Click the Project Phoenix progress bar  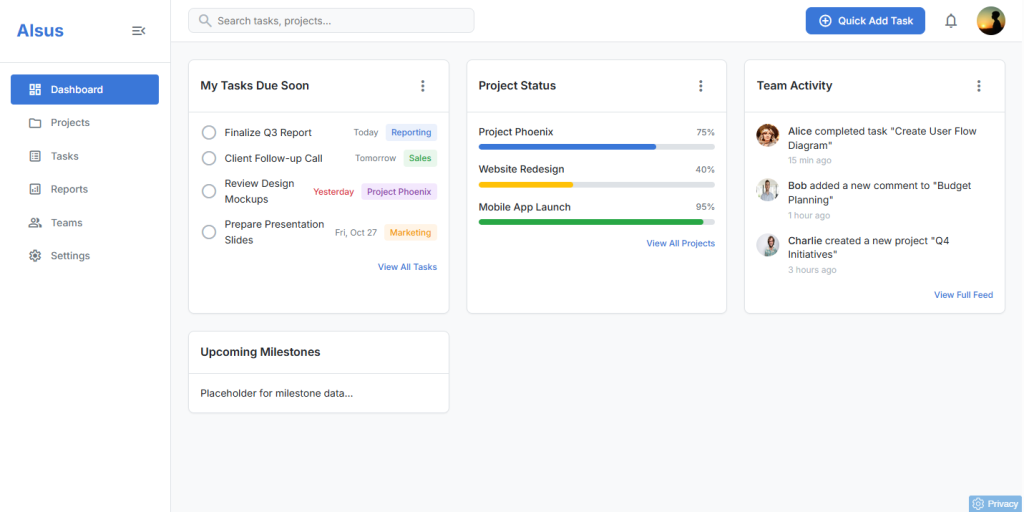pyautogui.click(x=596, y=147)
